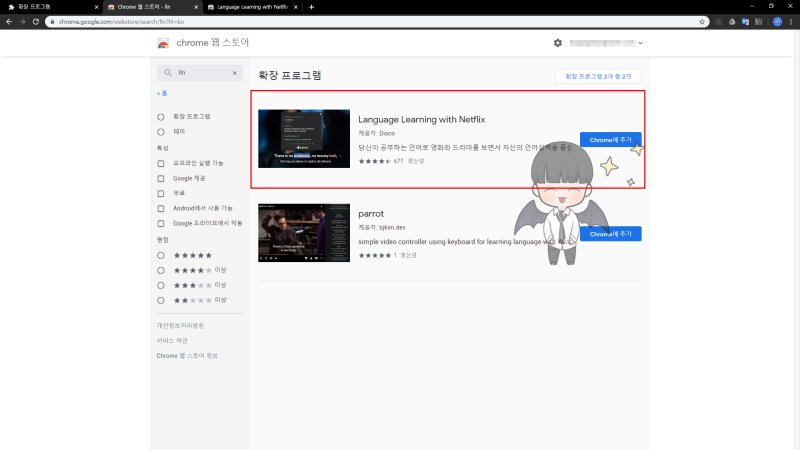Click the magnifier icon in search box
This screenshot has height=450, width=800.
(x=168, y=72)
